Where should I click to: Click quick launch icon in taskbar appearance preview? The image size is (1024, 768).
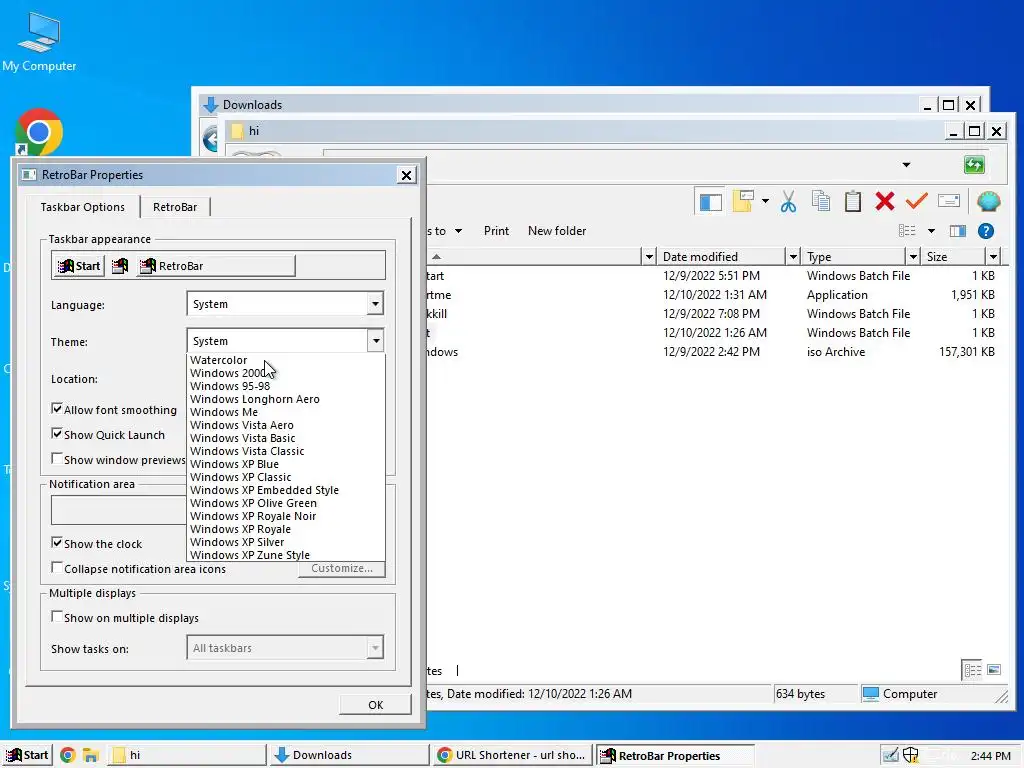(x=120, y=266)
